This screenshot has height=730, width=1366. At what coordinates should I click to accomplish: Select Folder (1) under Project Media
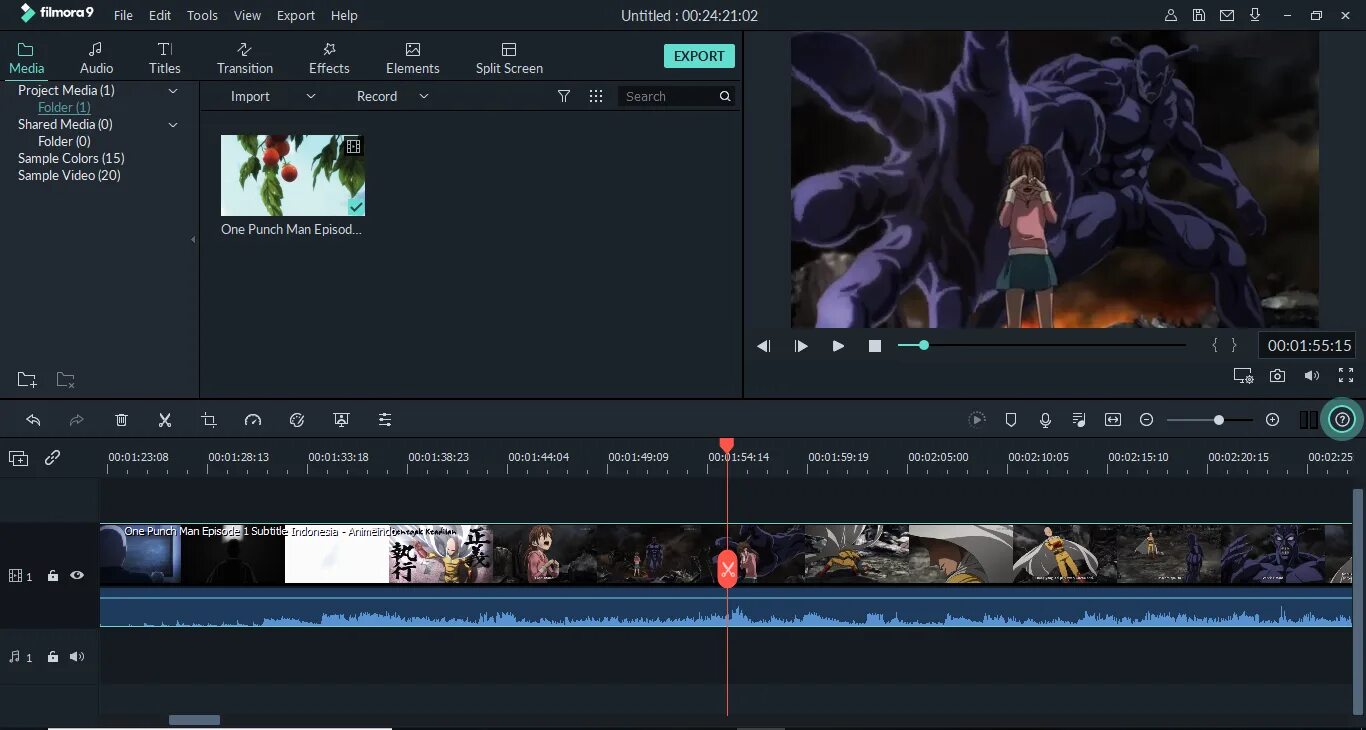[x=64, y=107]
